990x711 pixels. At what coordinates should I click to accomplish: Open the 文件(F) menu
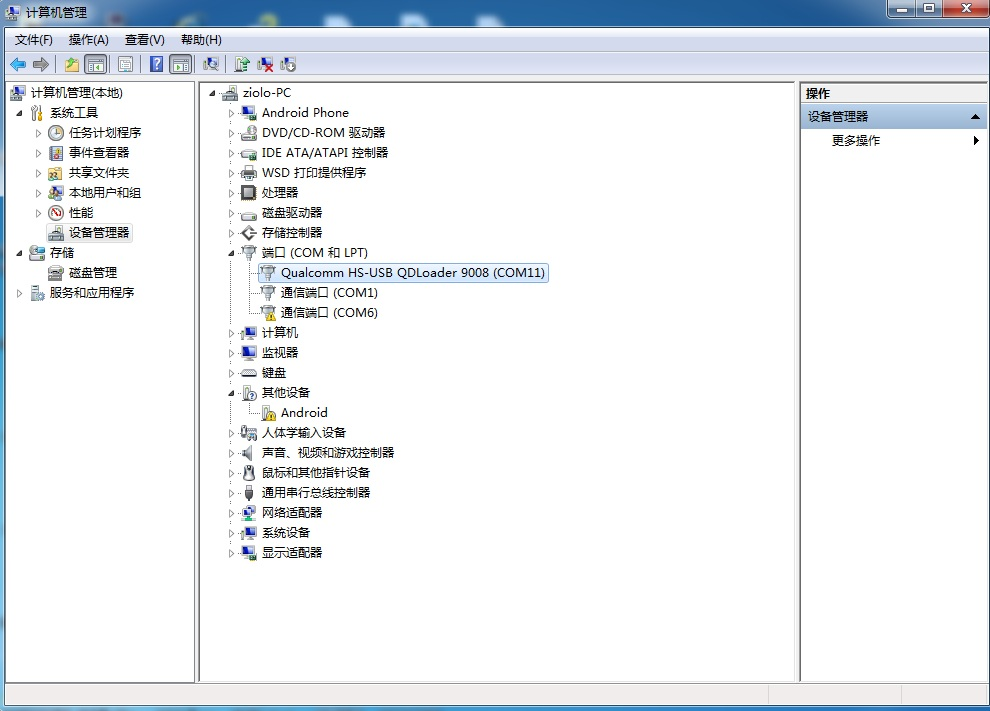(x=33, y=40)
